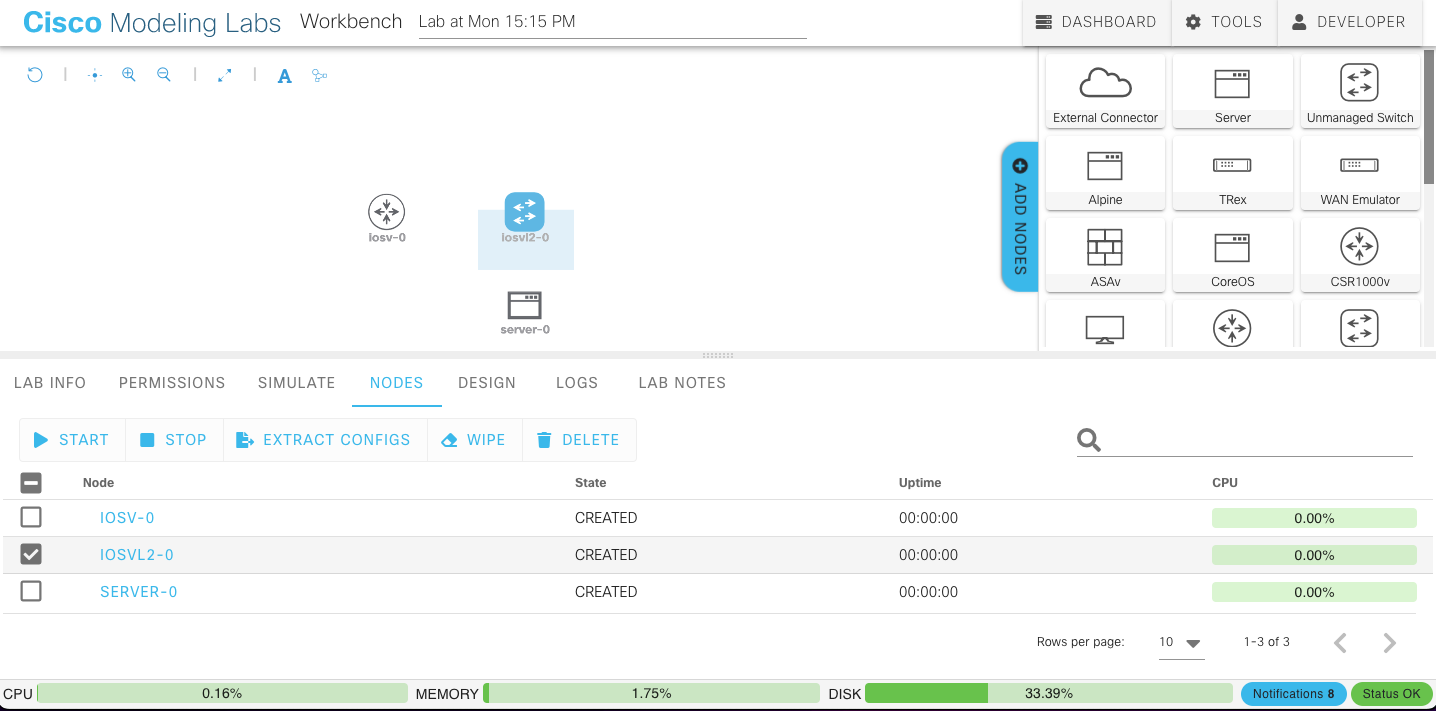This screenshot has width=1436, height=711.
Task: Go to the previous page of nodes
Action: point(1341,642)
